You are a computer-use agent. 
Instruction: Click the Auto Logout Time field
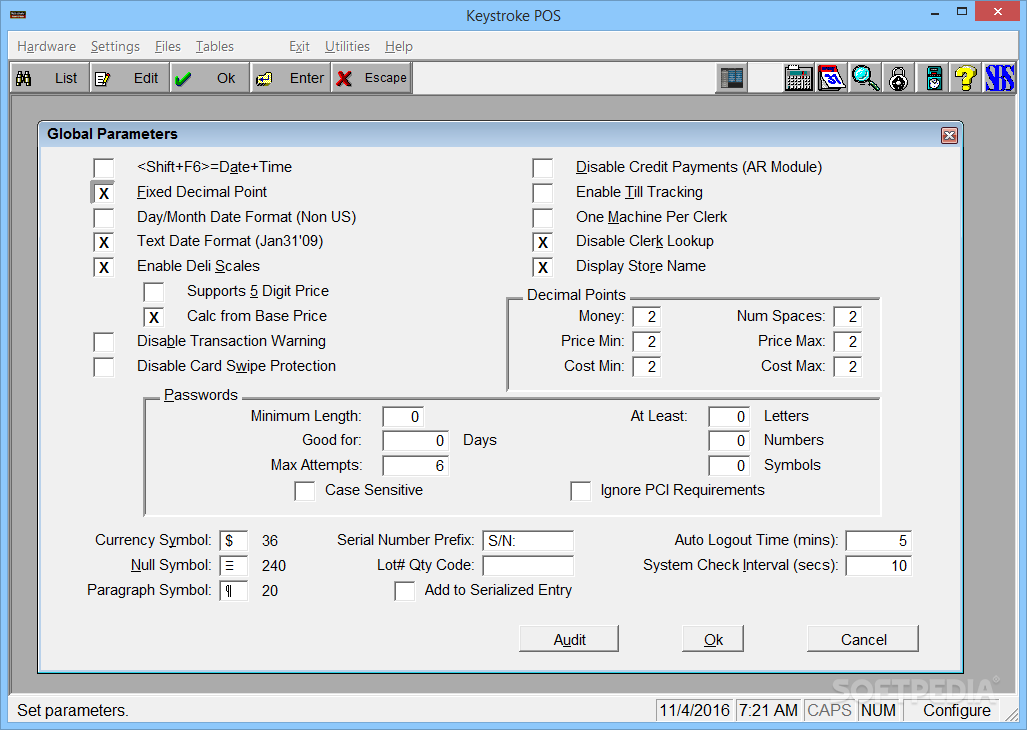point(878,541)
